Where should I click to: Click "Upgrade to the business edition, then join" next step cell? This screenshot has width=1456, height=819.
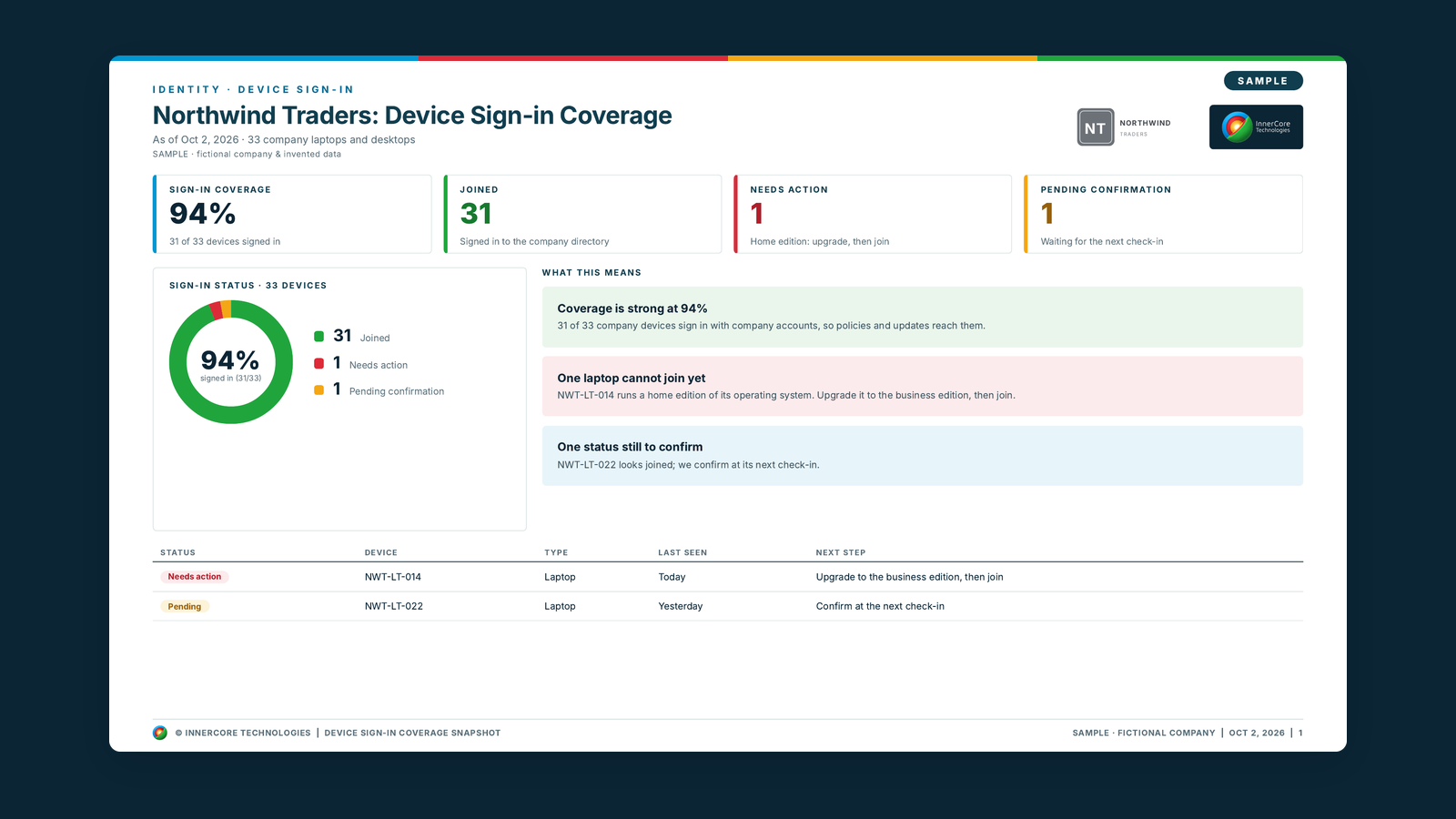910,577
